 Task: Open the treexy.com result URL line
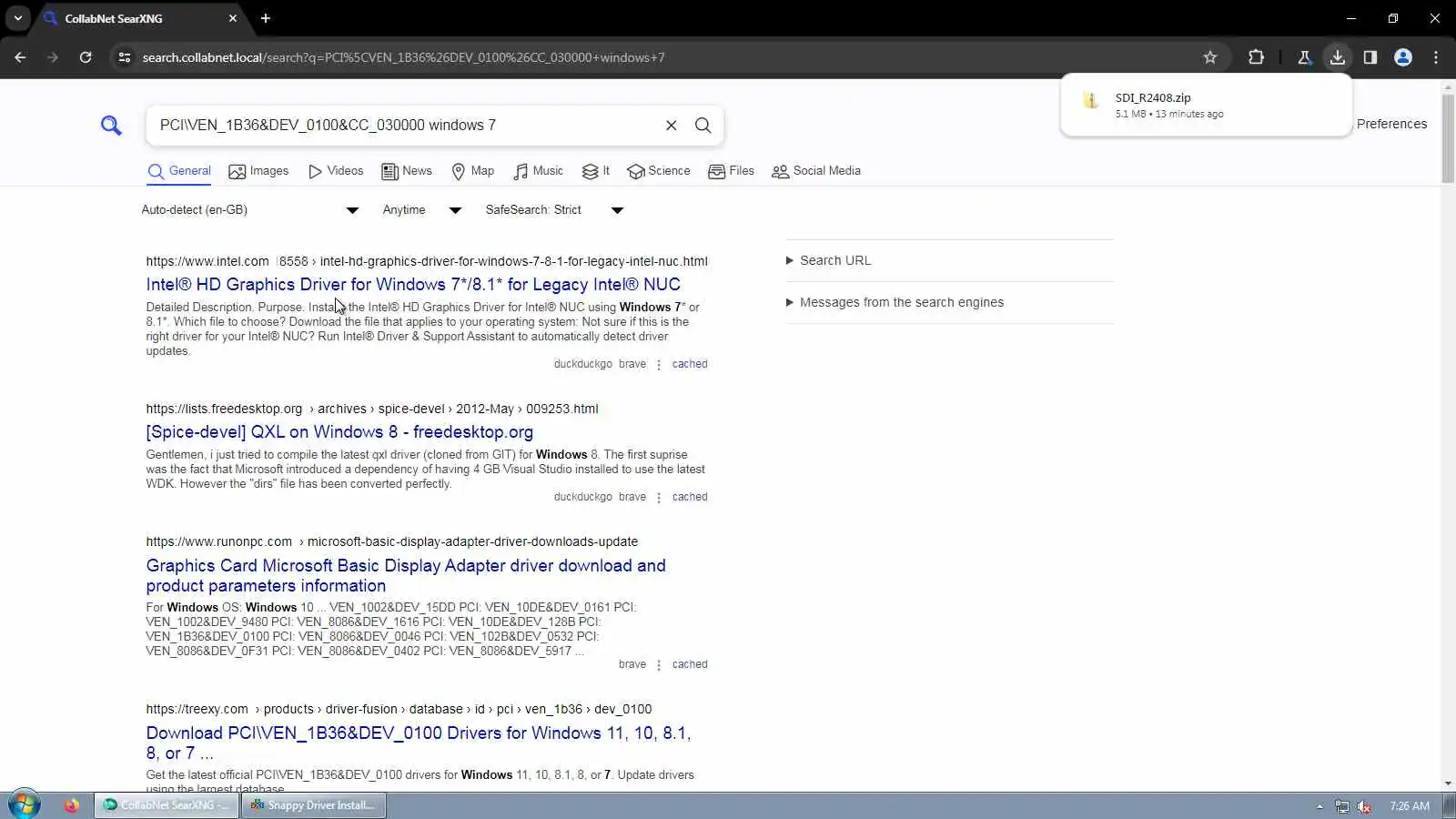click(x=399, y=709)
